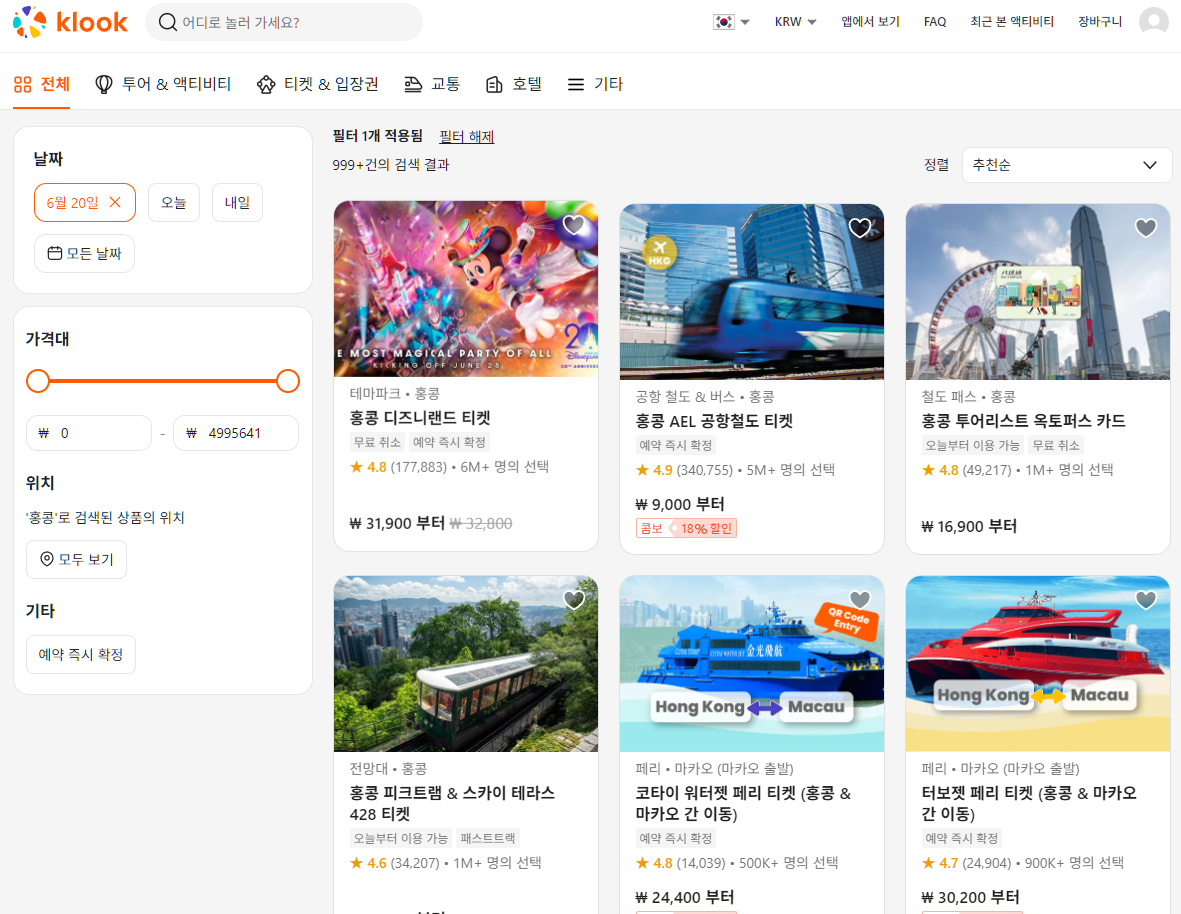Image resolution: width=1181 pixels, height=914 pixels.
Task: Open the AEL airport train image
Action: 752,292
